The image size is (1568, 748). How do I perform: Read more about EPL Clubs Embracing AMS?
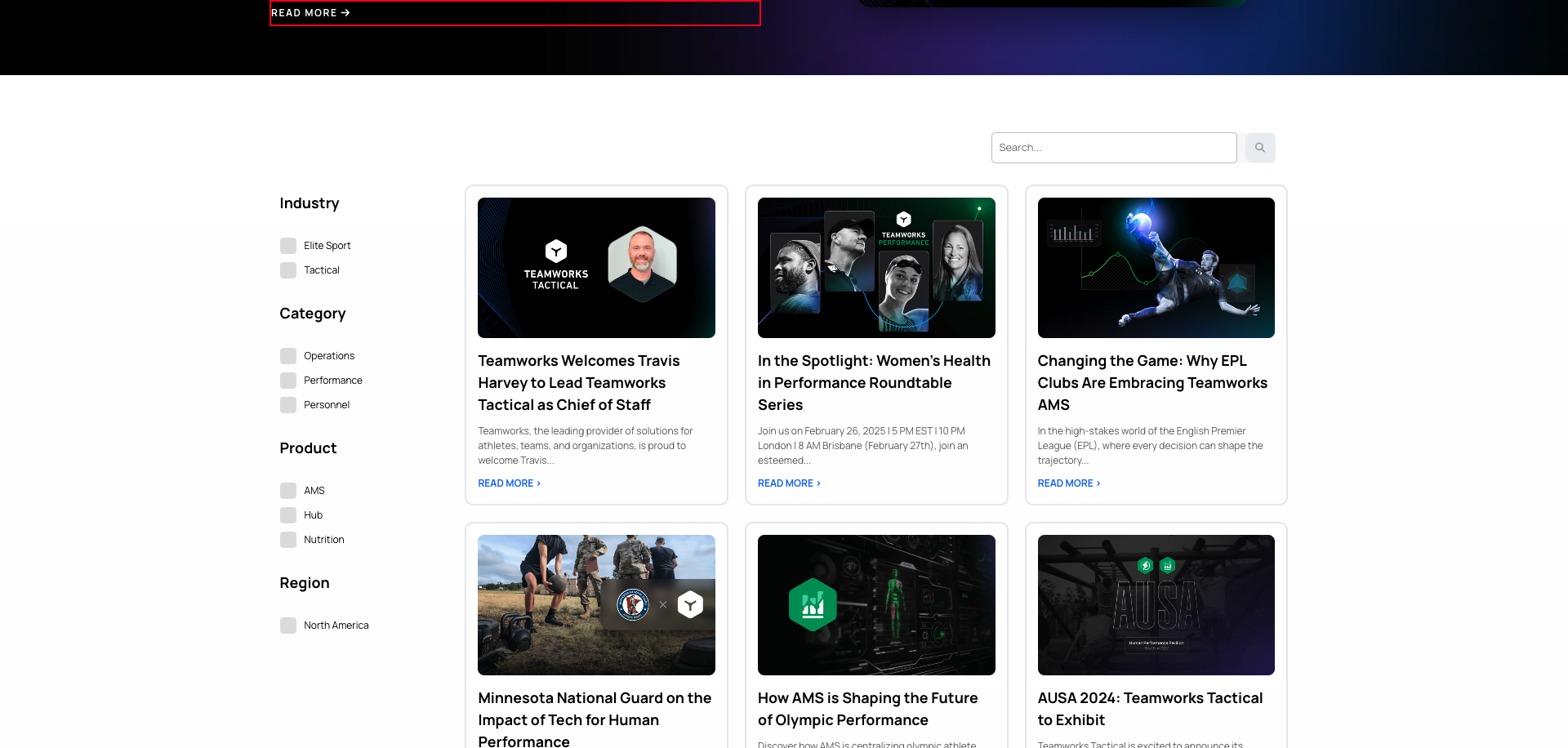coord(1067,483)
